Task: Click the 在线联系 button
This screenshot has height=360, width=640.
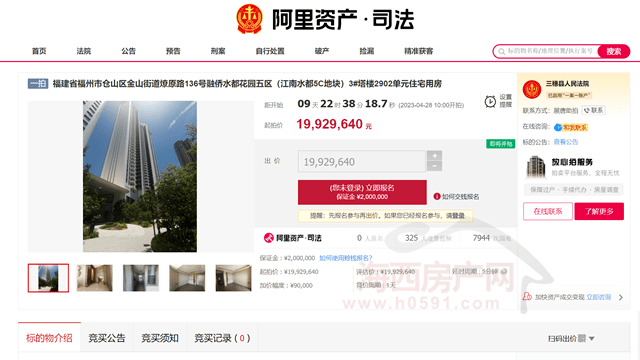Action: [x=548, y=211]
